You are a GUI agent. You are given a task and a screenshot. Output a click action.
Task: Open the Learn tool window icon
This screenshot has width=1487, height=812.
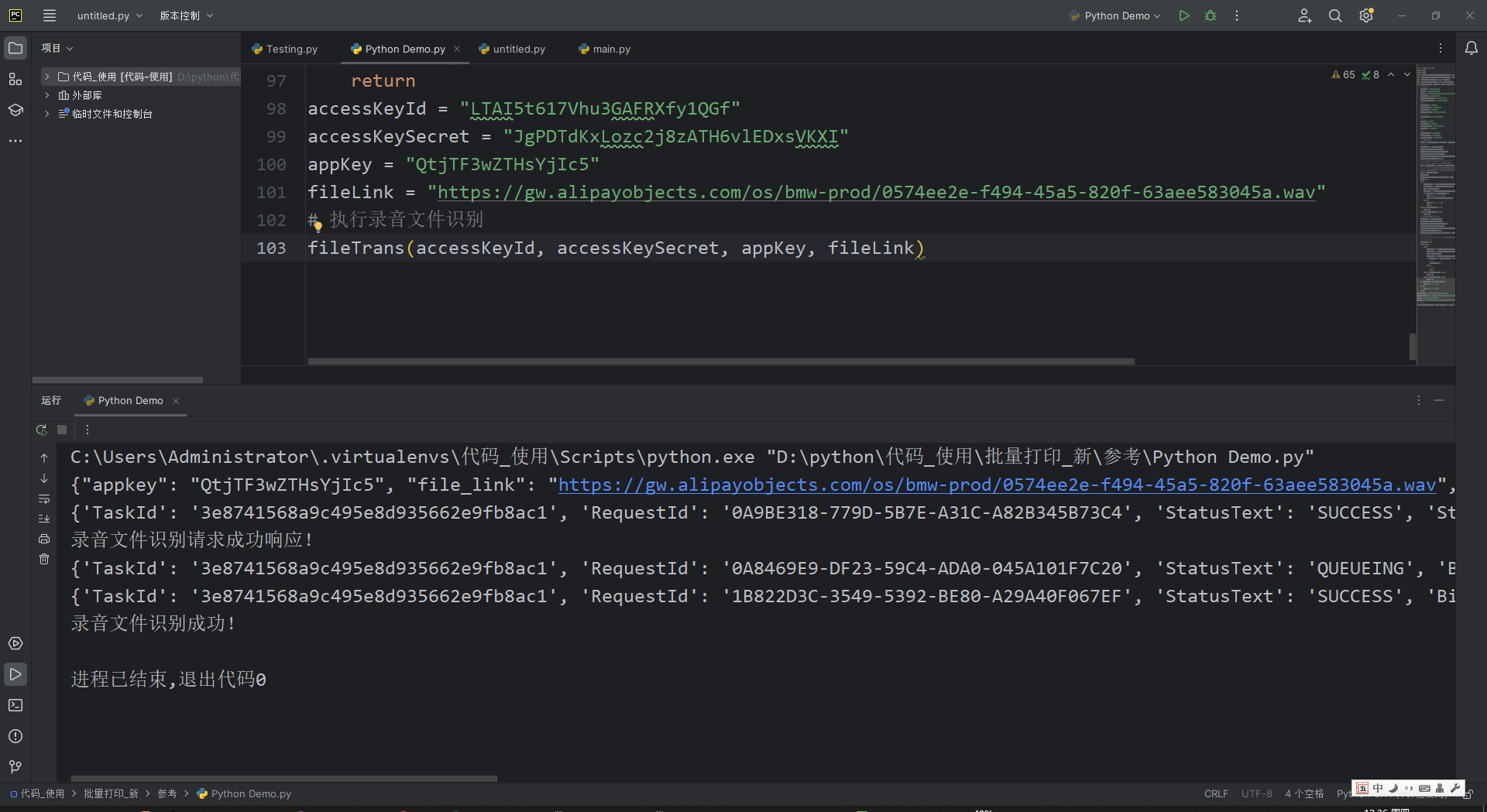tap(15, 110)
